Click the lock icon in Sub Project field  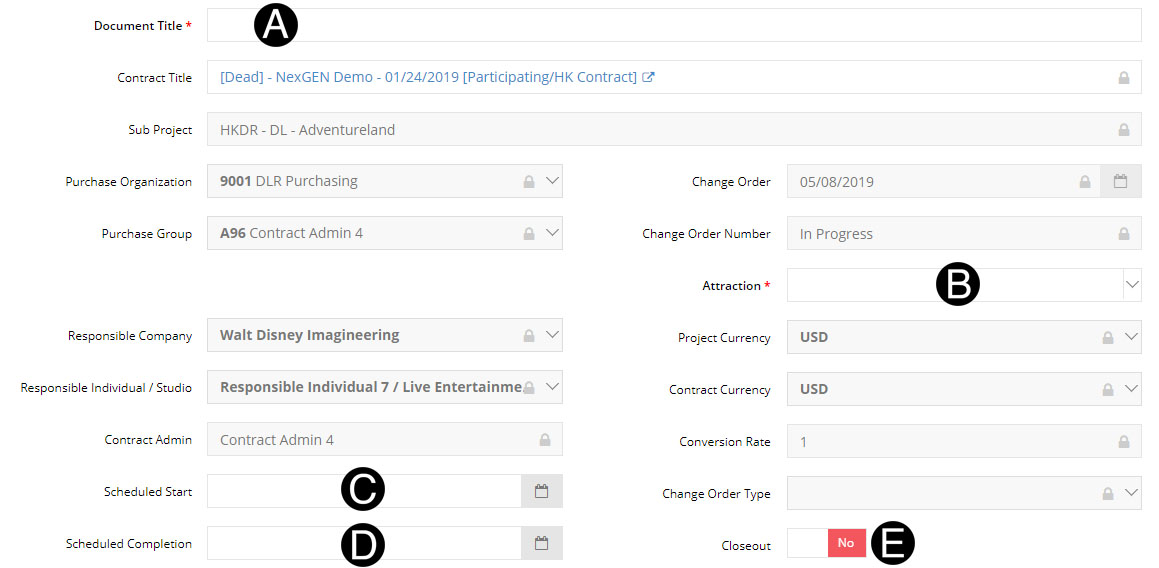tap(1123, 130)
